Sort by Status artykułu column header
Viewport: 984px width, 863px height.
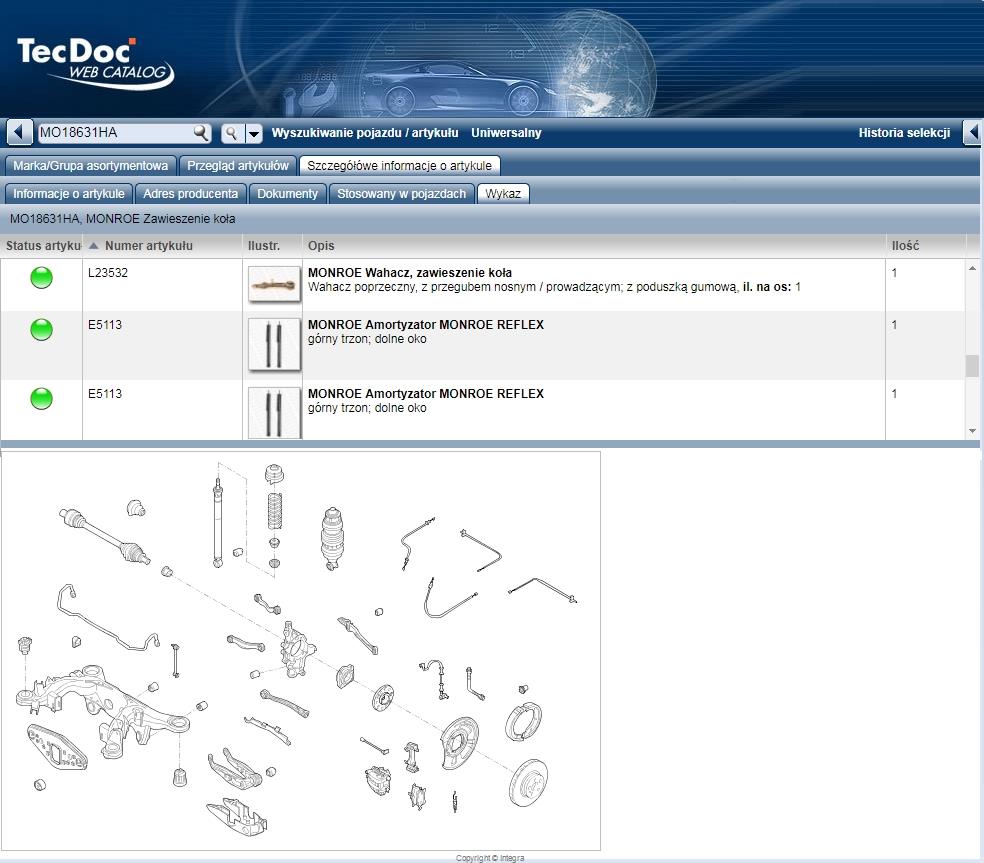(x=41, y=246)
